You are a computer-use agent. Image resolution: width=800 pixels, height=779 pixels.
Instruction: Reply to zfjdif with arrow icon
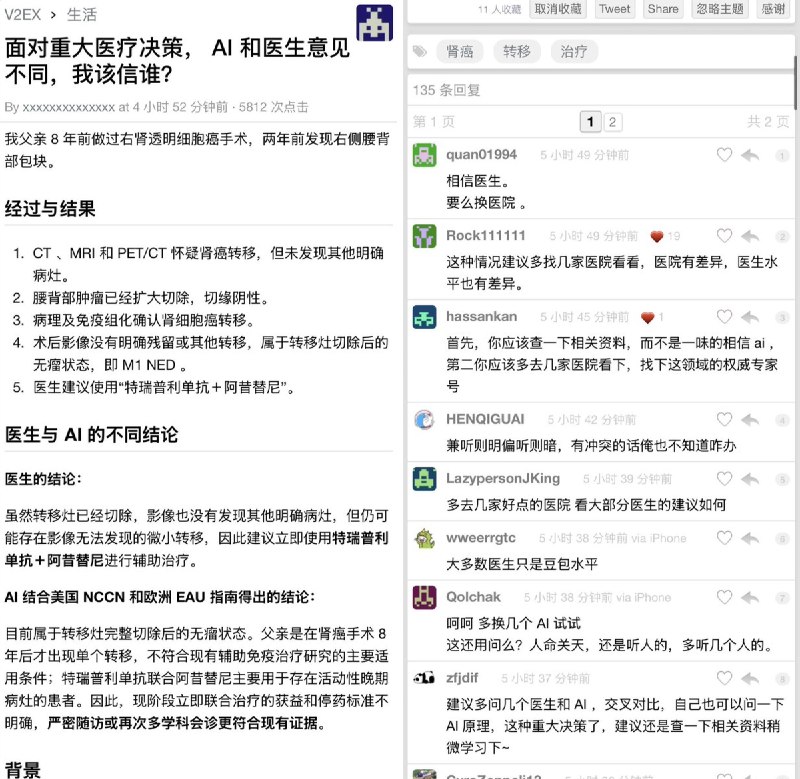(x=750, y=679)
